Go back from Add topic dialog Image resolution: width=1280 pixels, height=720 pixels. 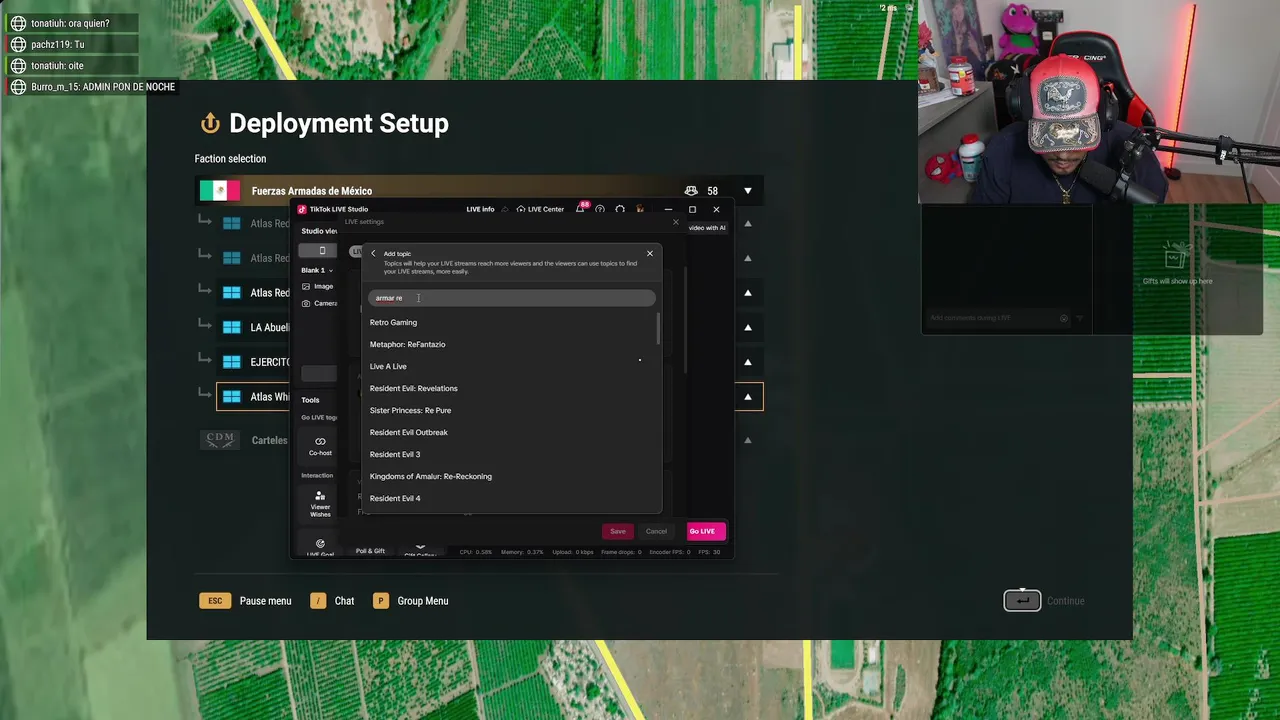[374, 253]
